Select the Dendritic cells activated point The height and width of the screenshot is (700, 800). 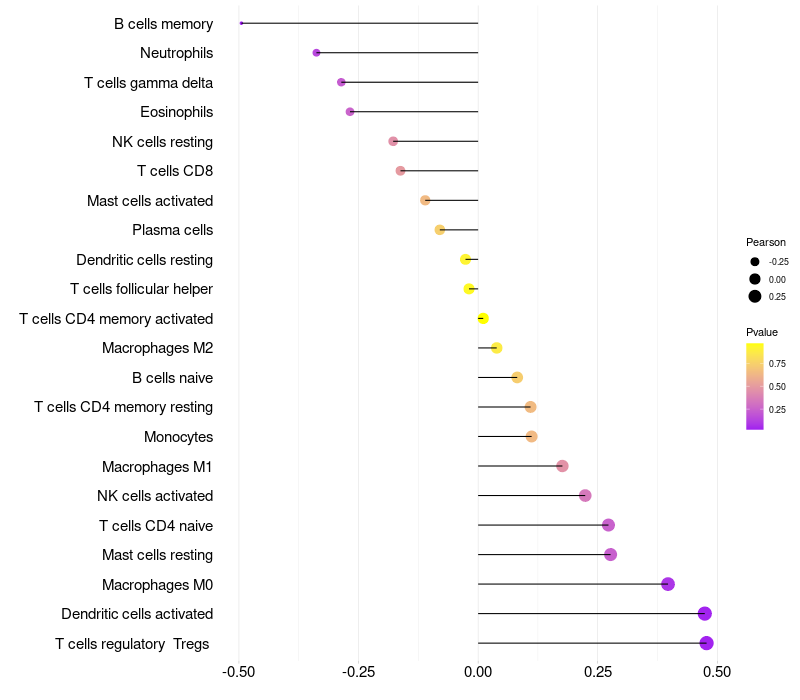point(705,614)
